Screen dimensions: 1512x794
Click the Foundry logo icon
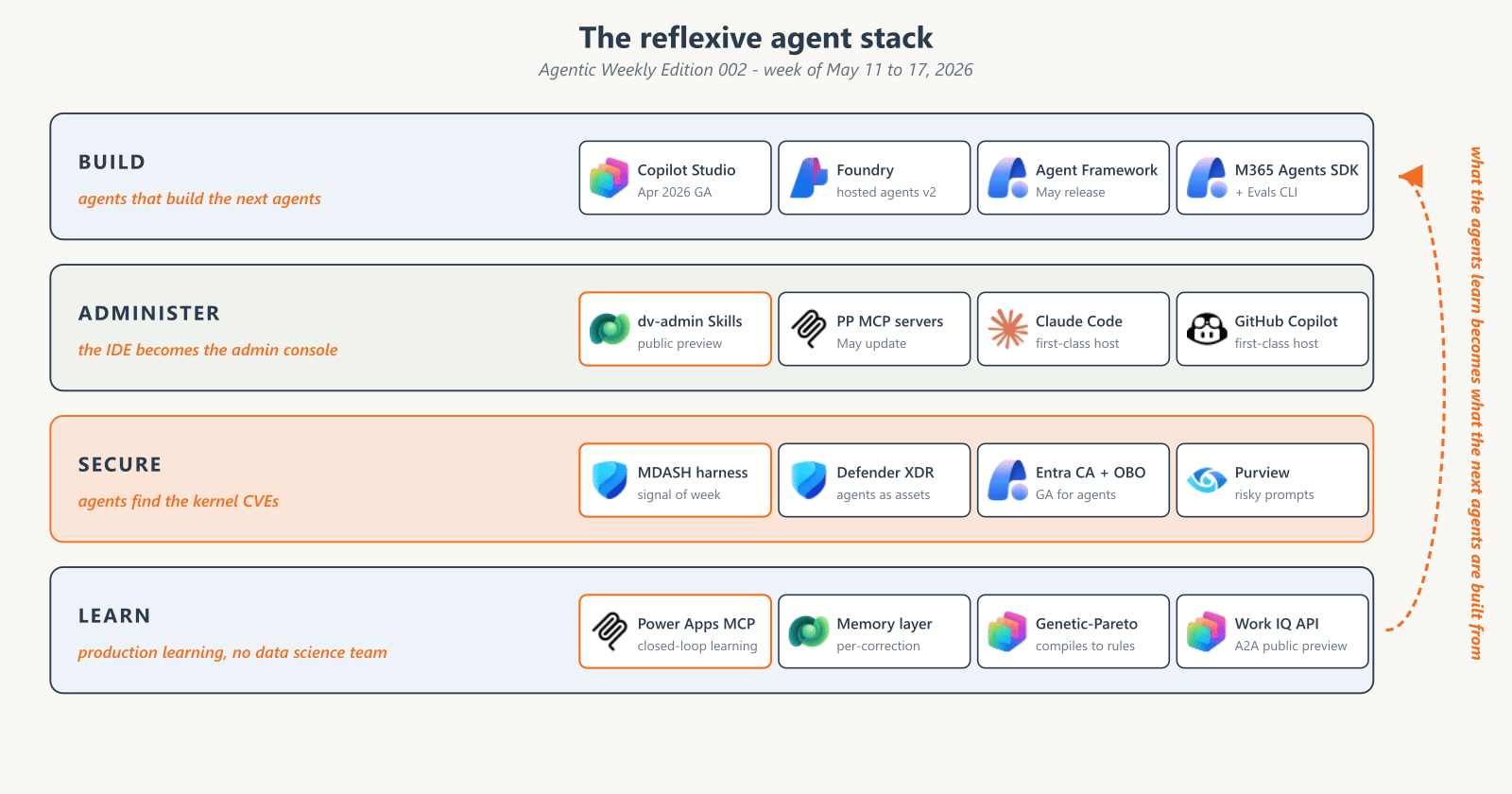809,178
